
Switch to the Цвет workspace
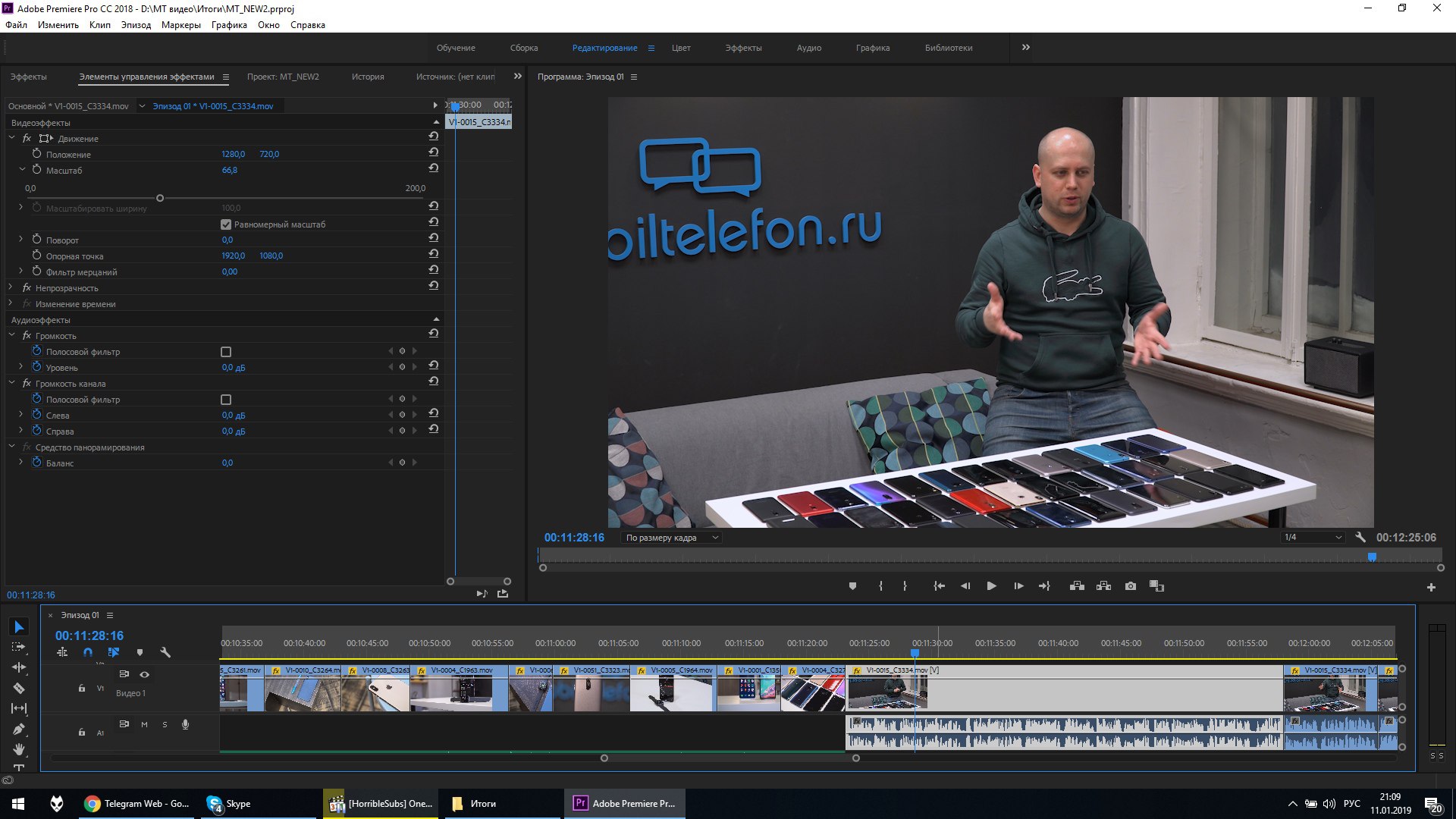(x=681, y=48)
